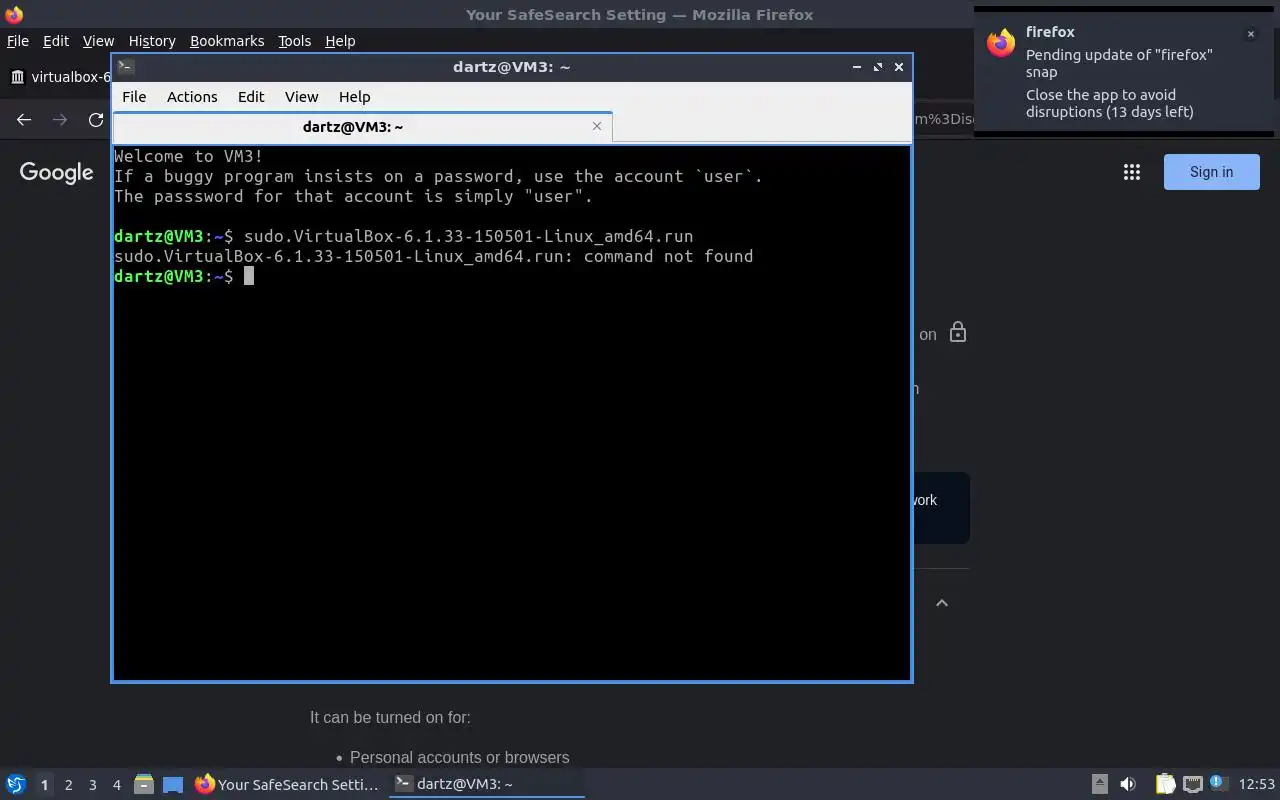Open the Google apps grid icon
This screenshot has height=800, width=1280.
tap(1132, 172)
